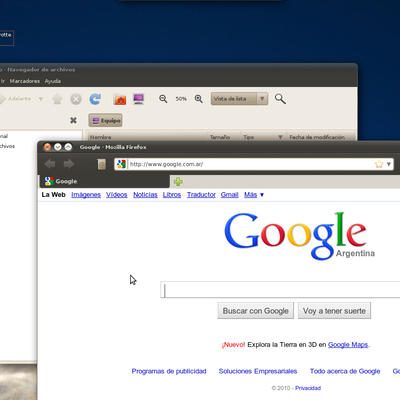Click Firefox forward arrow button
400x400 pixels.
coord(69,164)
